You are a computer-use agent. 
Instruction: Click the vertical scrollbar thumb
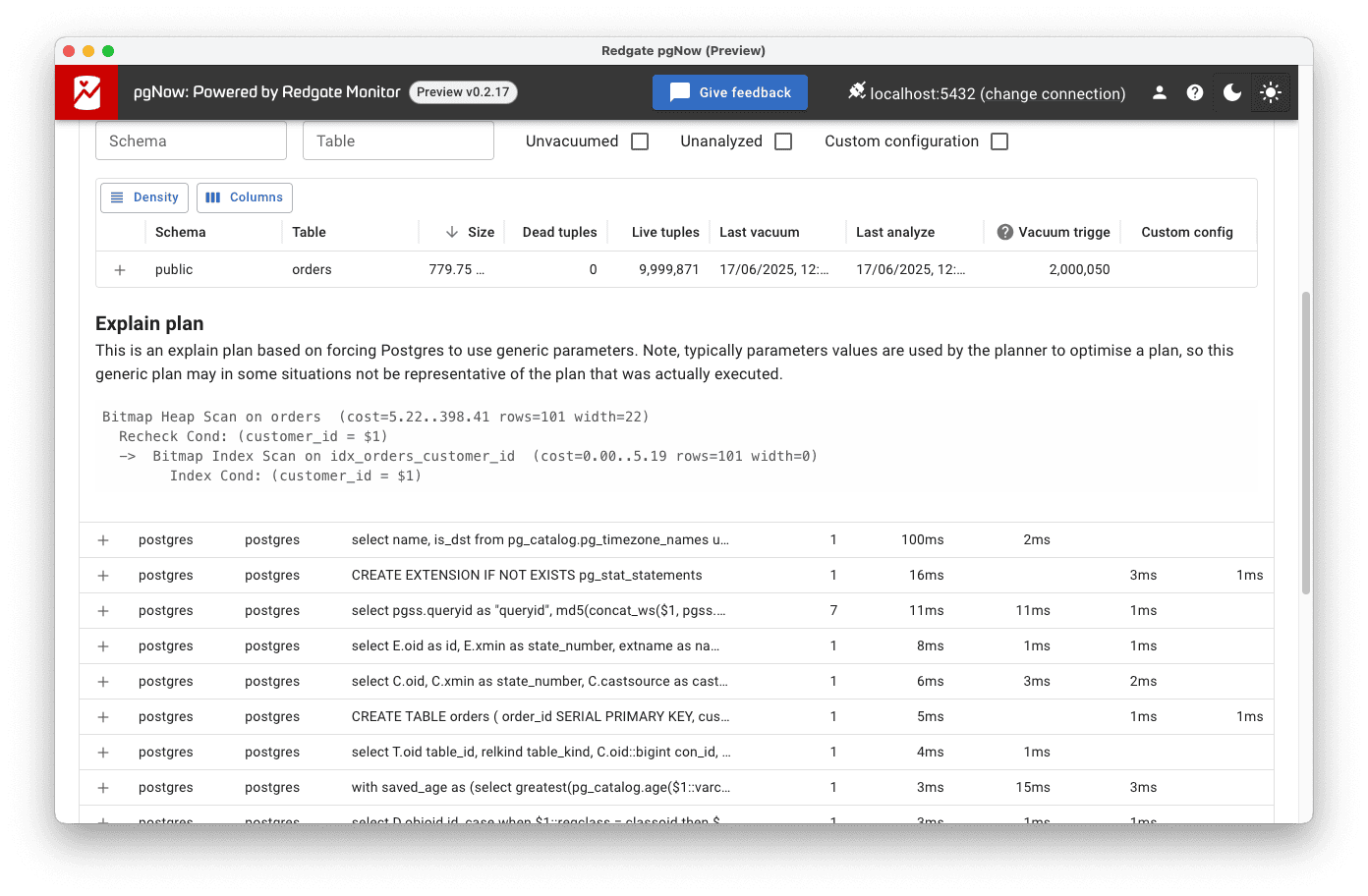(x=1305, y=442)
